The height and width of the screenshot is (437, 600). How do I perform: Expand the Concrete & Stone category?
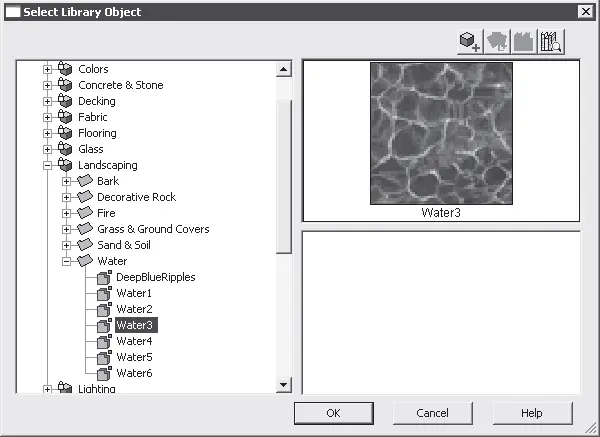[47, 85]
